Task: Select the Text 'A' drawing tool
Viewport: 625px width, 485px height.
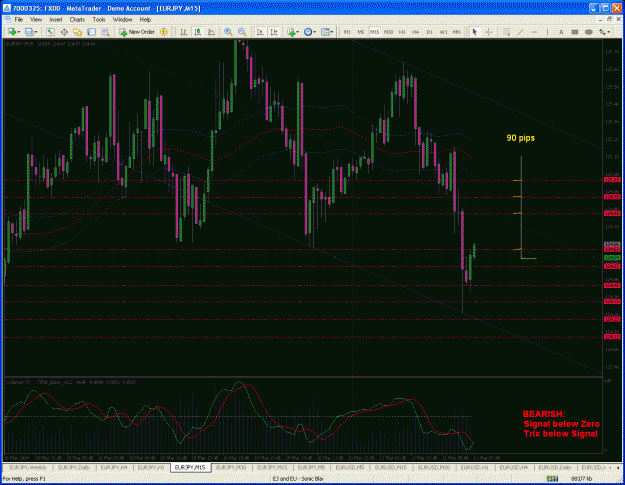Action: [x=561, y=32]
